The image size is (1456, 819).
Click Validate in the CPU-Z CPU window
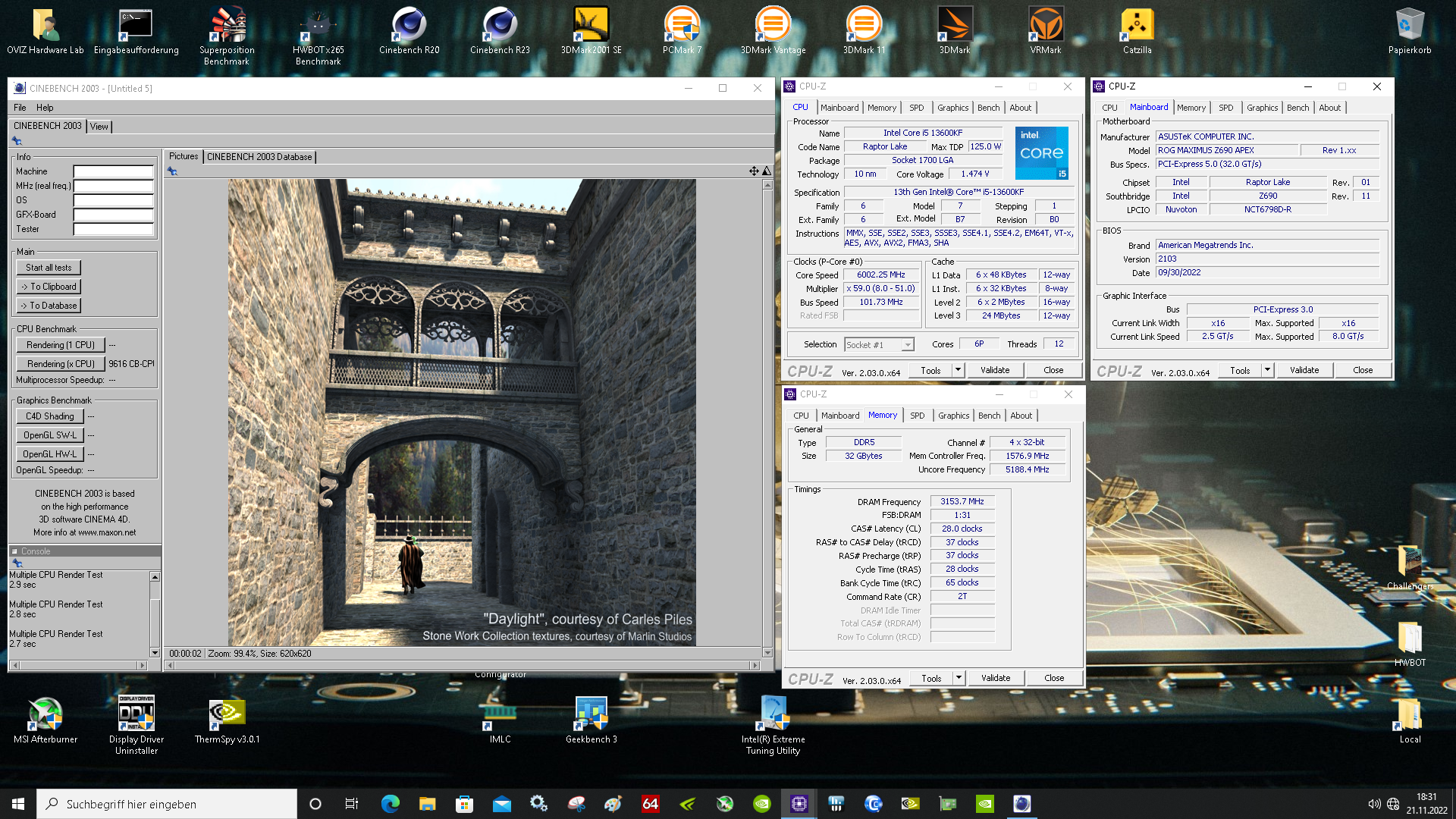click(x=995, y=370)
